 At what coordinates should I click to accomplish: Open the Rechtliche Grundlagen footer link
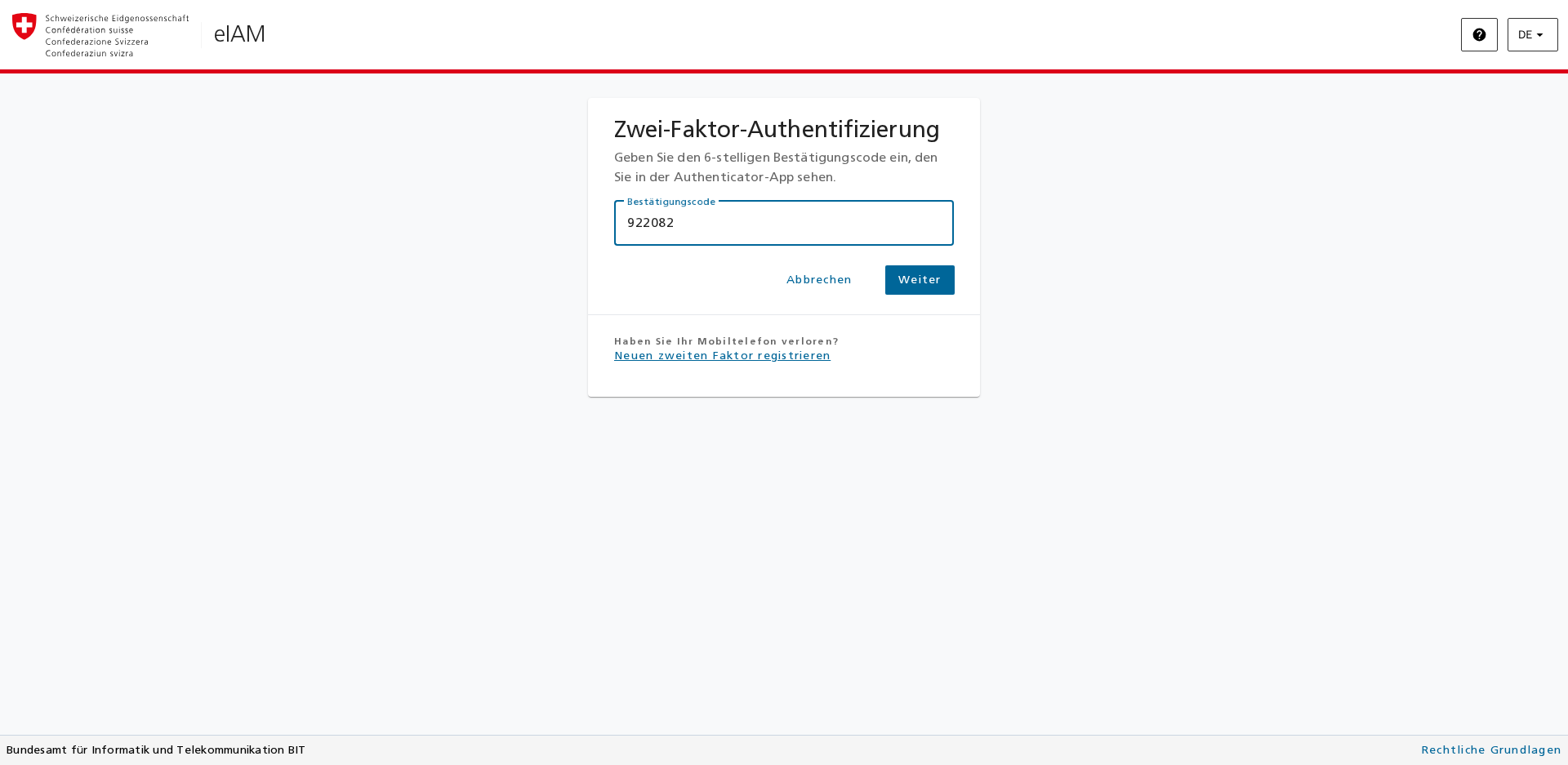(1490, 750)
